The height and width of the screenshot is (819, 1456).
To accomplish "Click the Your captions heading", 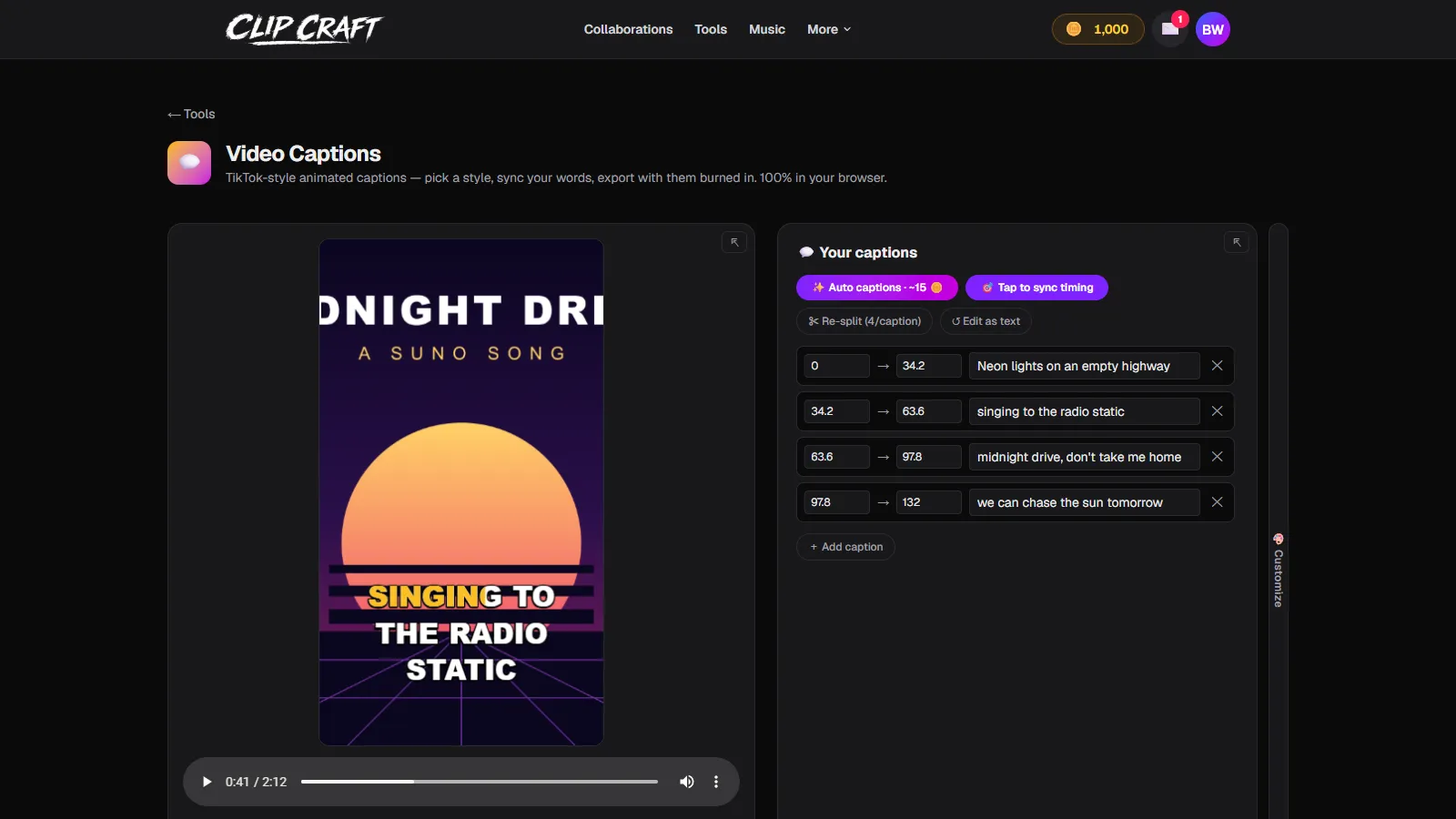I will point(868,252).
